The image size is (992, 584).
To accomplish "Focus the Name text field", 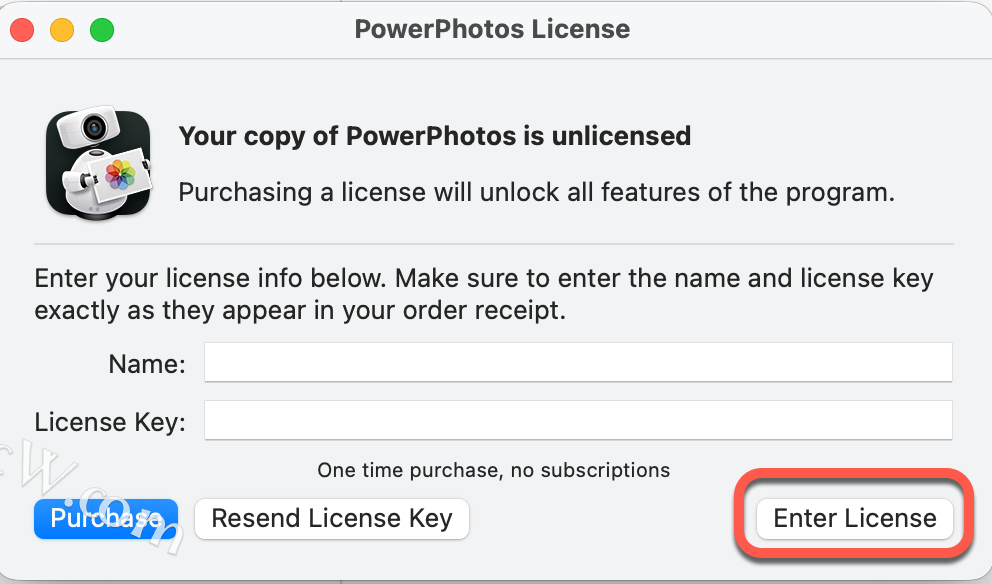I will pos(578,363).
